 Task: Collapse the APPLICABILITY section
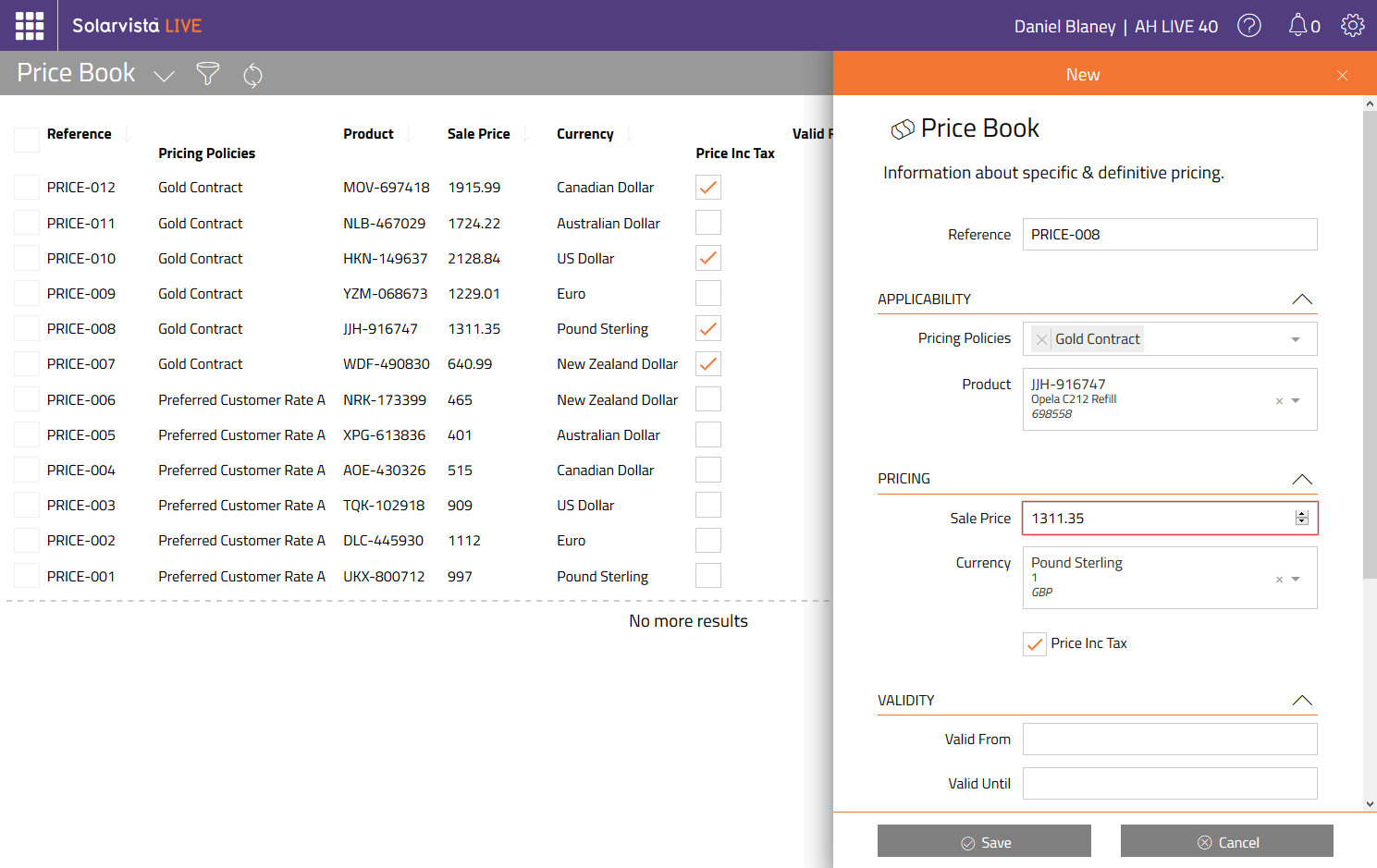[1301, 300]
